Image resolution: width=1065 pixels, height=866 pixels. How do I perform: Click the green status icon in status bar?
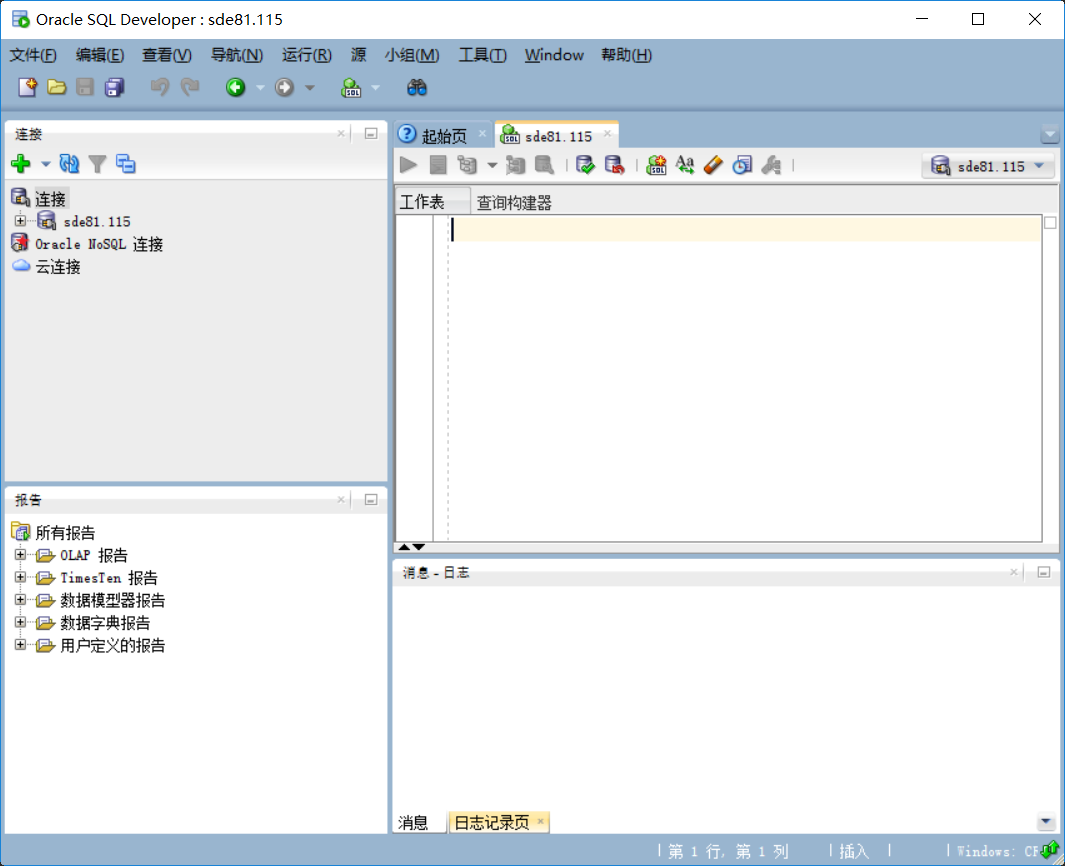pos(1050,850)
